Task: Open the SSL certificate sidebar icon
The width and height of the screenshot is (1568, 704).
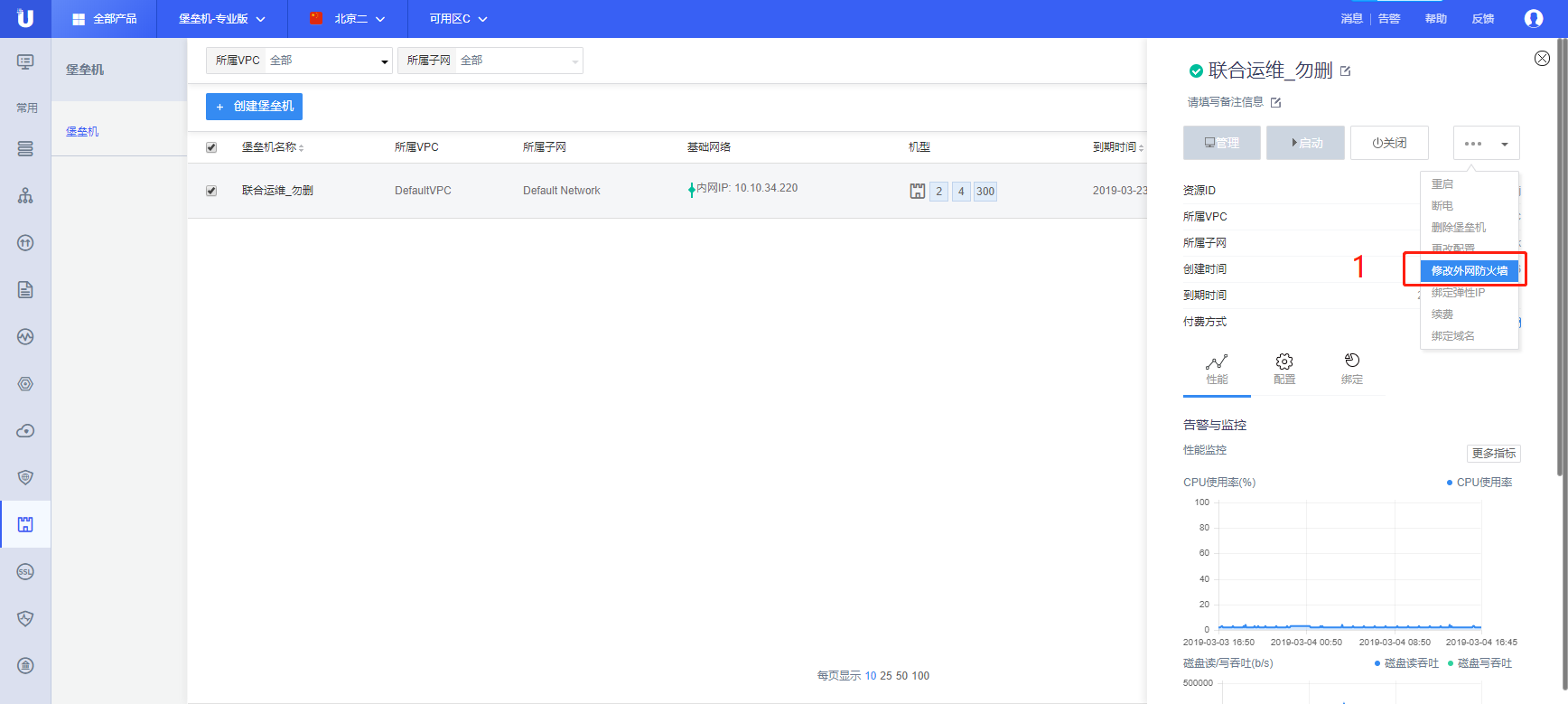Action: coord(25,571)
